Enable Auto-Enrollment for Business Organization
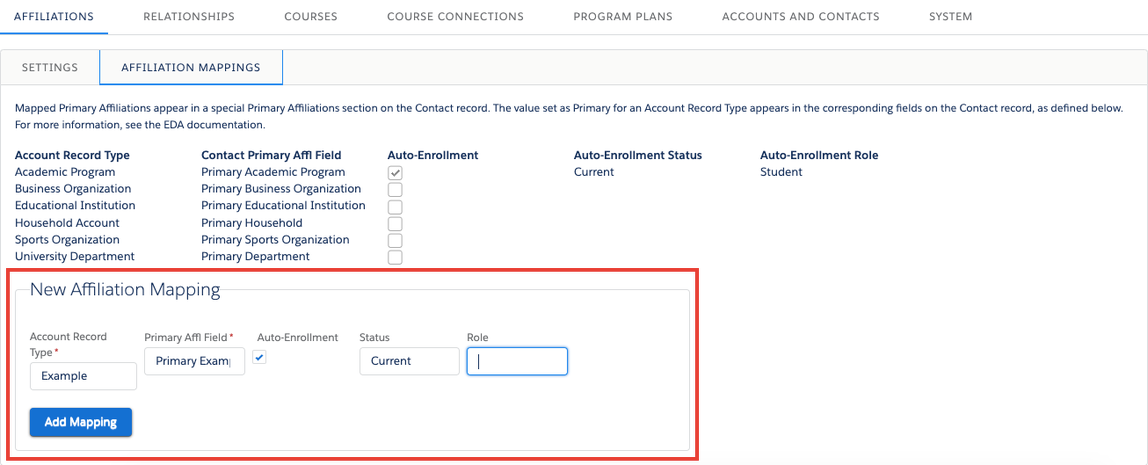Image resolution: width=1148 pixels, height=465 pixels. click(x=395, y=190)
